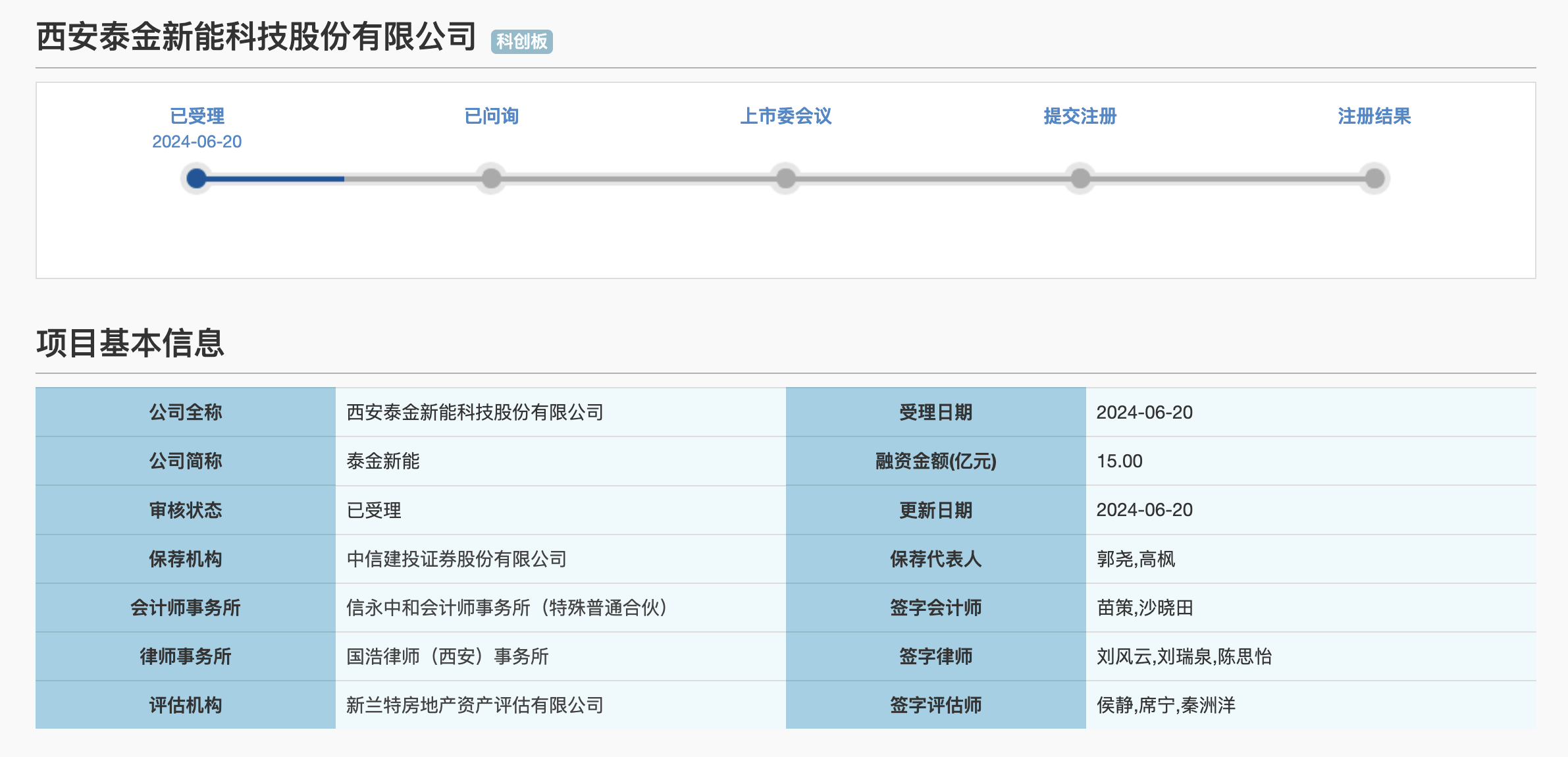Click the 保荐机构 header cell
Viewport: 1568px width, 757px height.
[186, 558]
